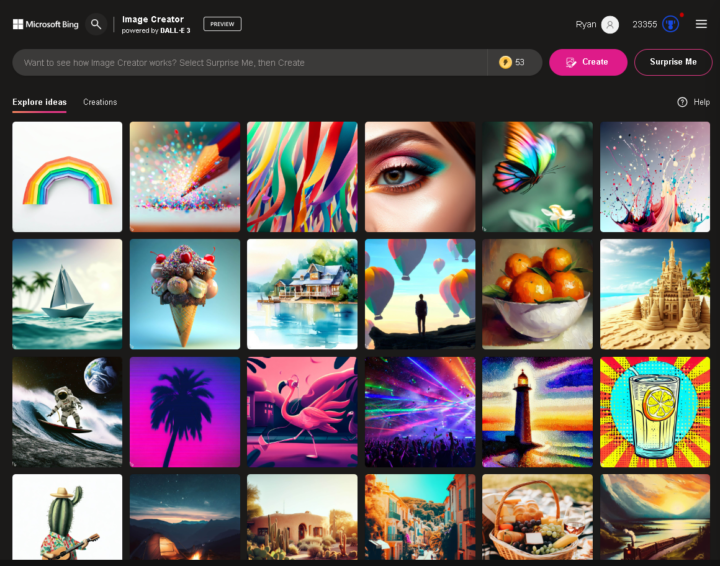Switch to the Explore ideas tab
This screenshot has height=566, width=720.
point(39,102)
